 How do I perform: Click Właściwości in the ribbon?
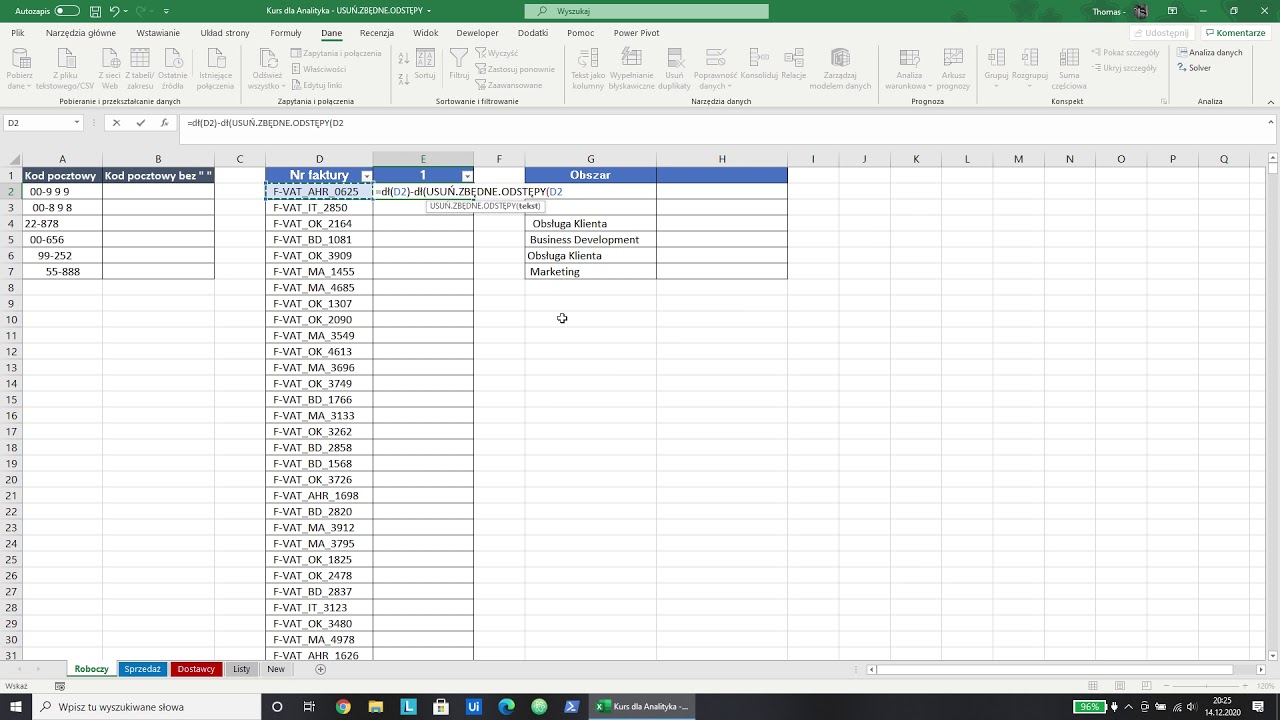tap(319, 69)
